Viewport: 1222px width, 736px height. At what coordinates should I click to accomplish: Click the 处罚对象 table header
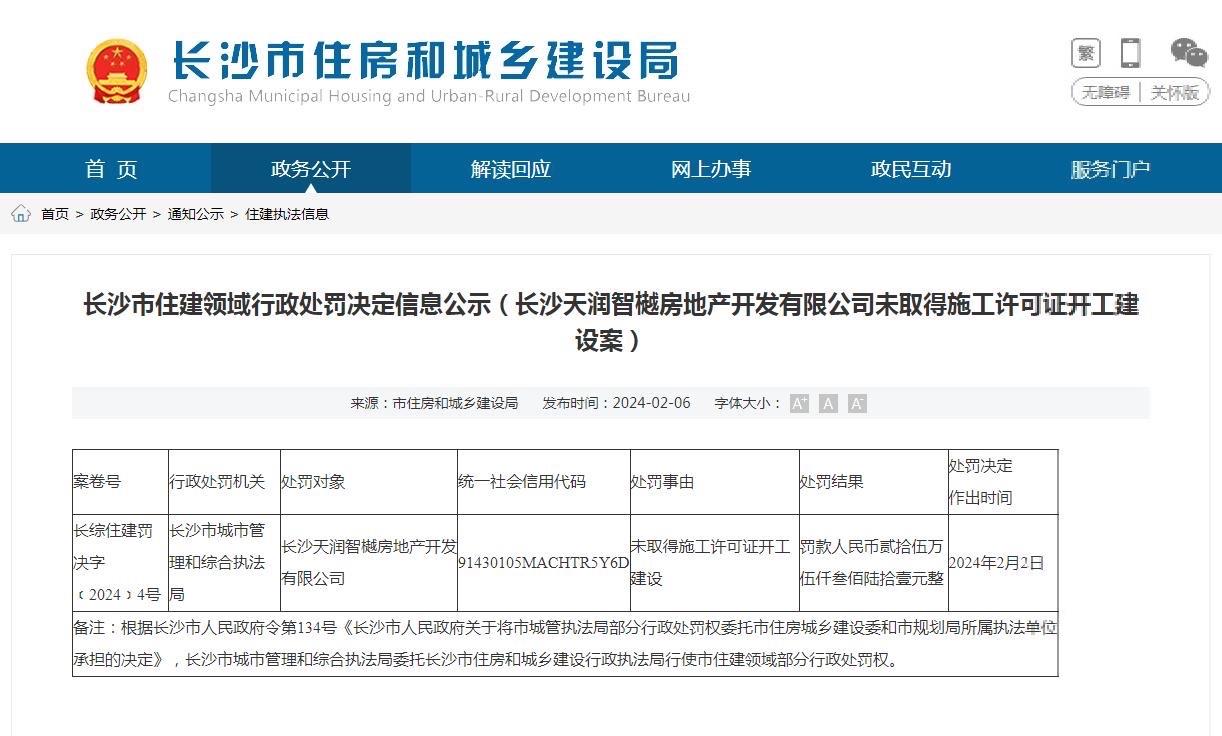coord(369,482)
